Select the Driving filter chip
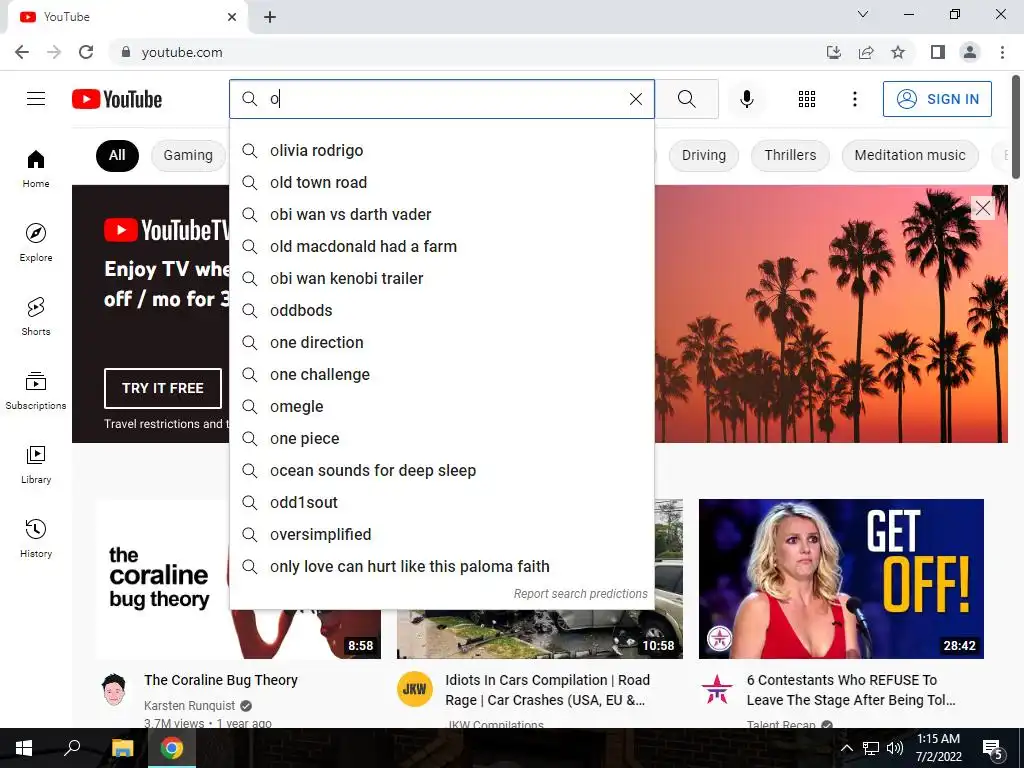 pos(703,155)
